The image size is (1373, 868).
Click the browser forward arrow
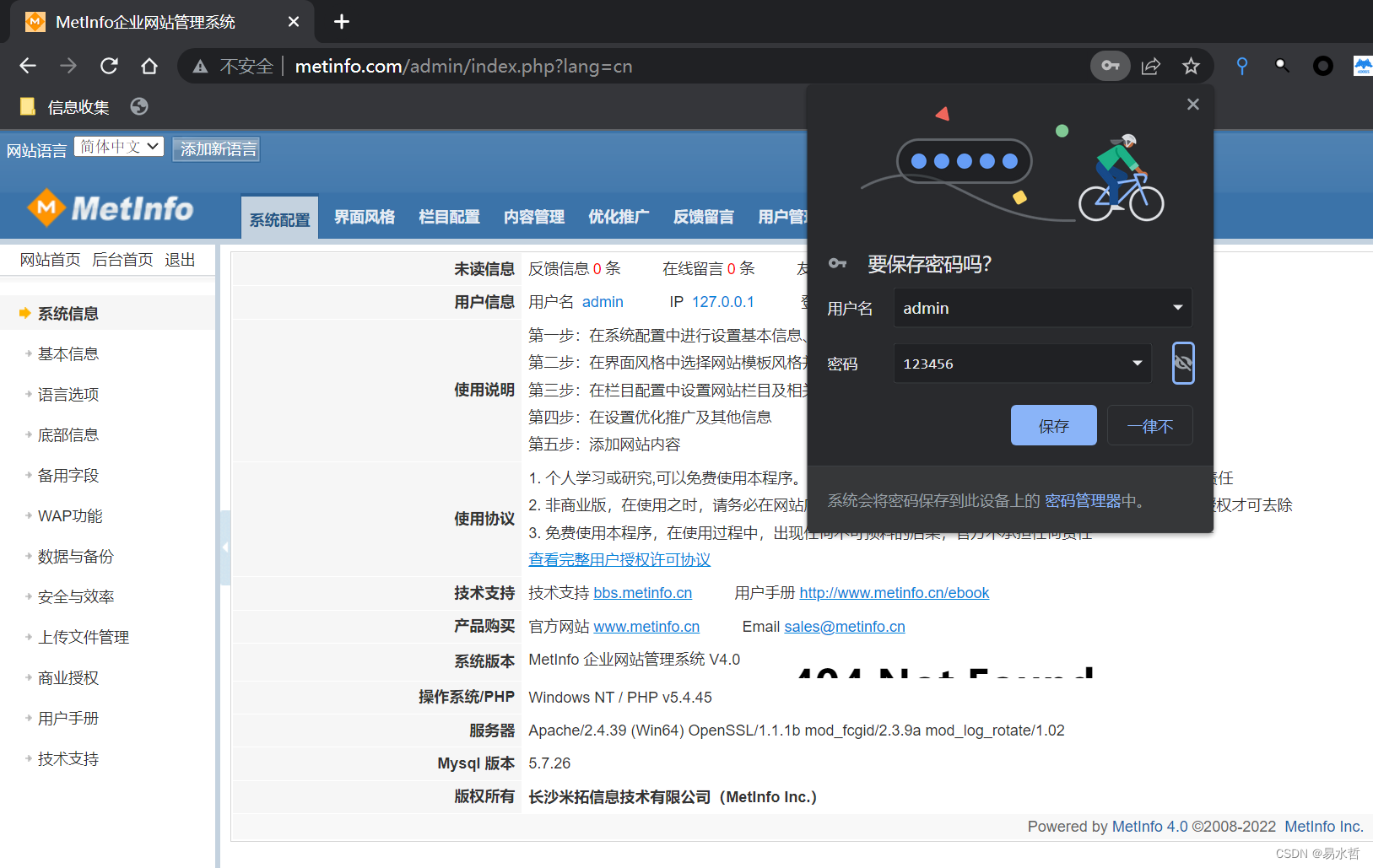68,66
